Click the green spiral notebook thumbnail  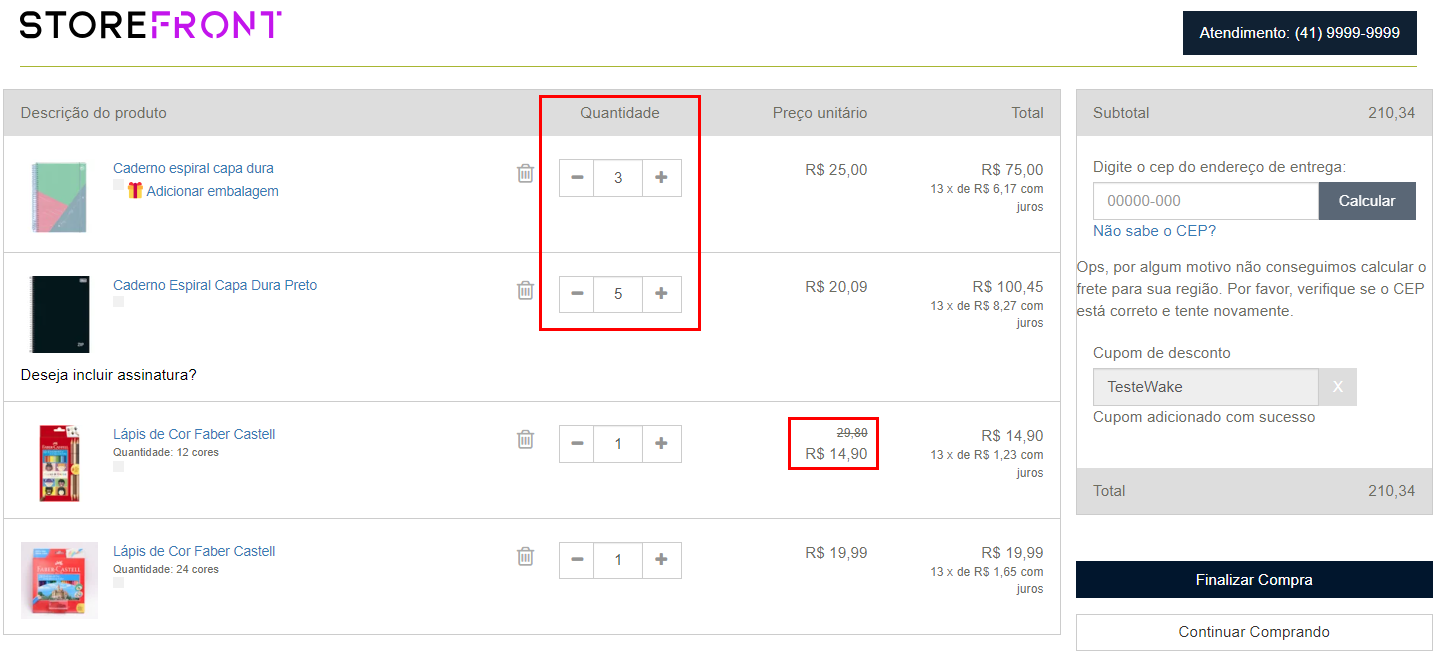58,197
